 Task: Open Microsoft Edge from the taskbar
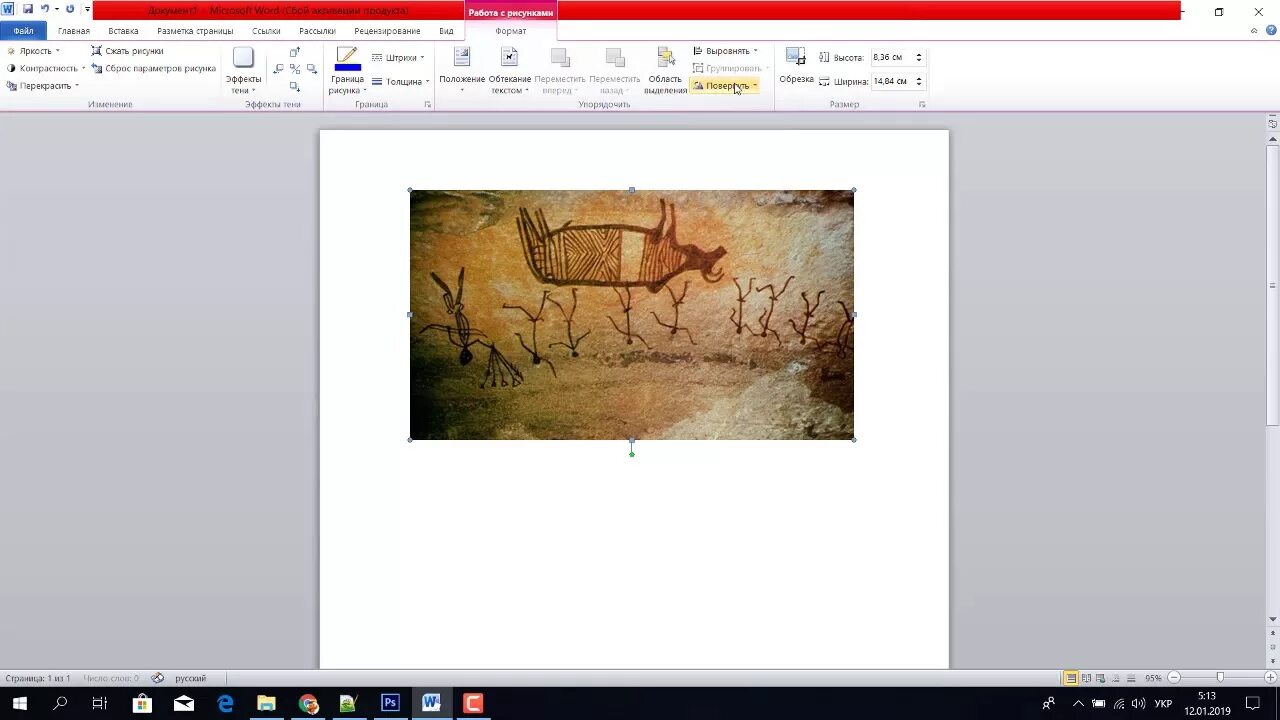tap(225, 704)
